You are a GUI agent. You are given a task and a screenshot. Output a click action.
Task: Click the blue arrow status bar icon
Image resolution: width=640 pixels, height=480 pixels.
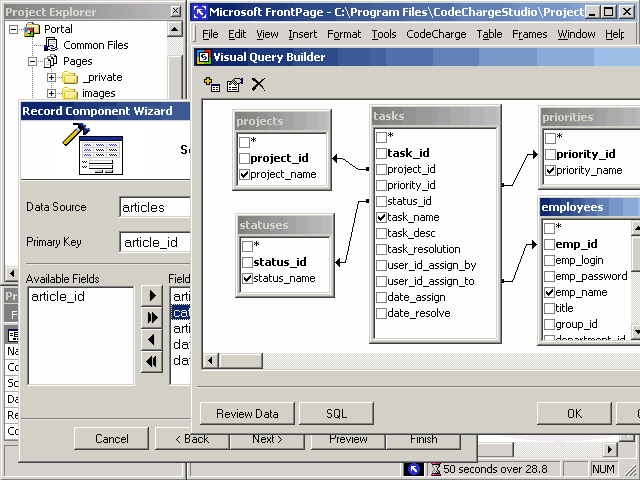click(x=414, y=469)
